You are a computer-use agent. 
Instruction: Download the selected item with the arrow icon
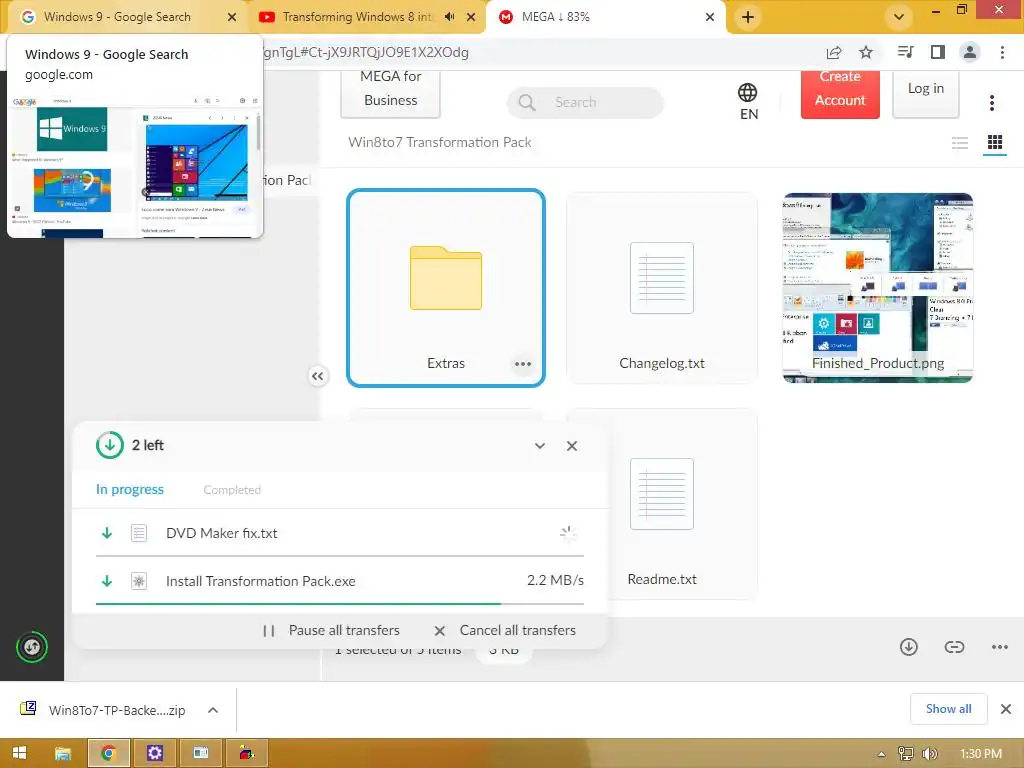click(909, 647)
